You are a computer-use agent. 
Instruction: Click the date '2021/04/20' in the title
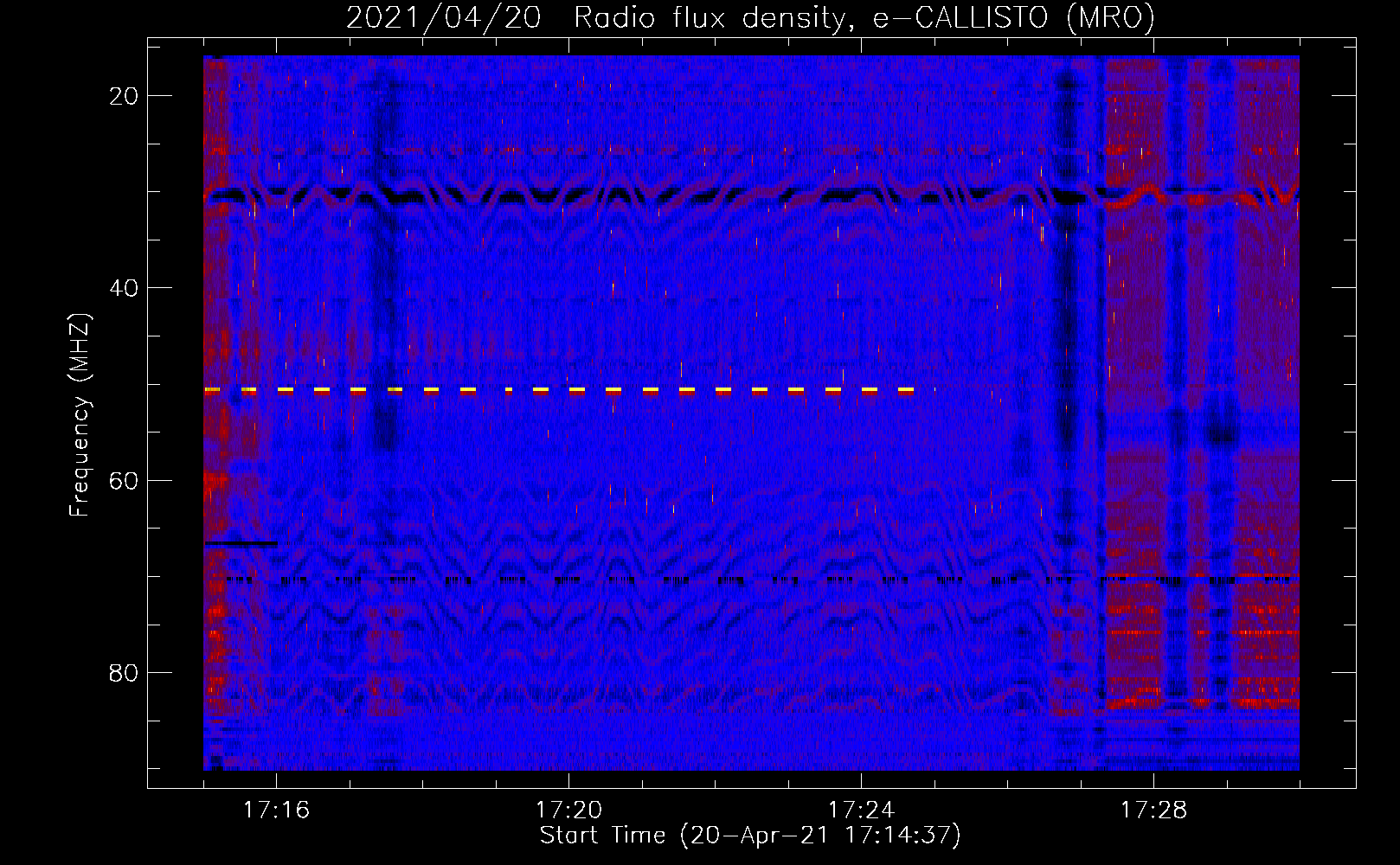444,18
